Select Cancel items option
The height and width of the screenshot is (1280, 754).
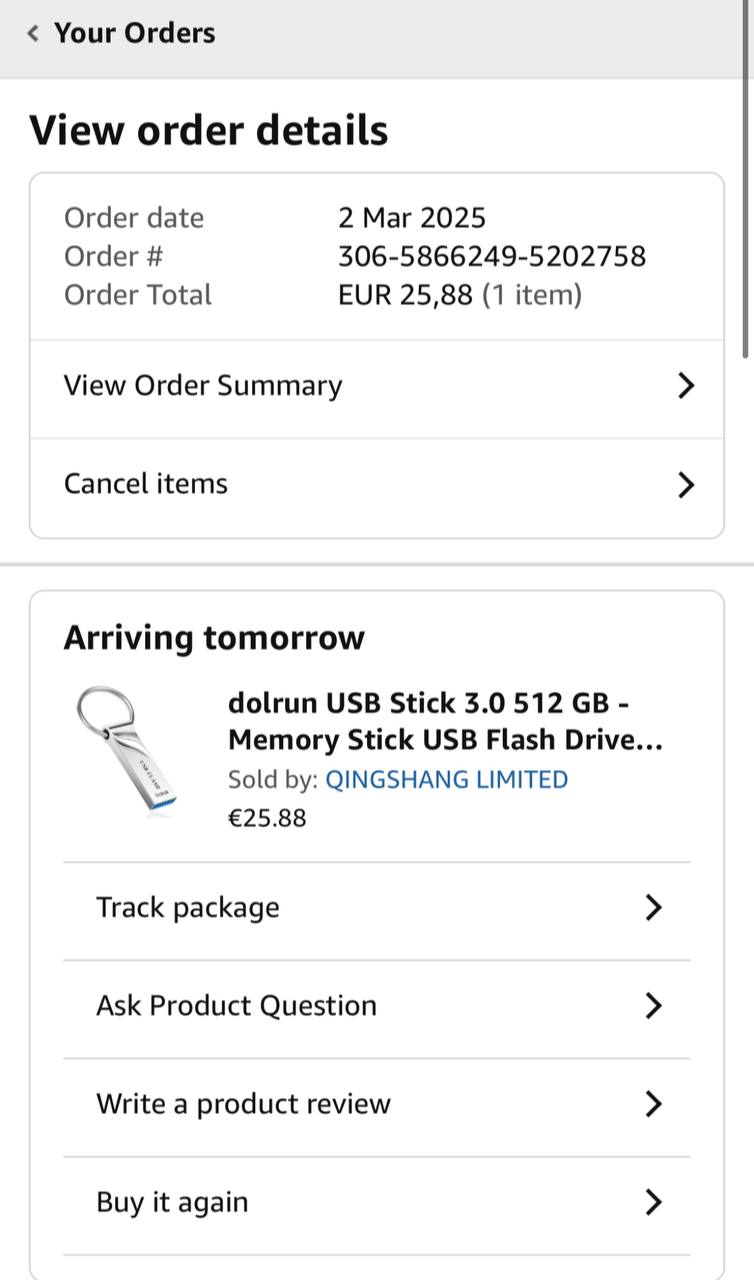(146, 484)
